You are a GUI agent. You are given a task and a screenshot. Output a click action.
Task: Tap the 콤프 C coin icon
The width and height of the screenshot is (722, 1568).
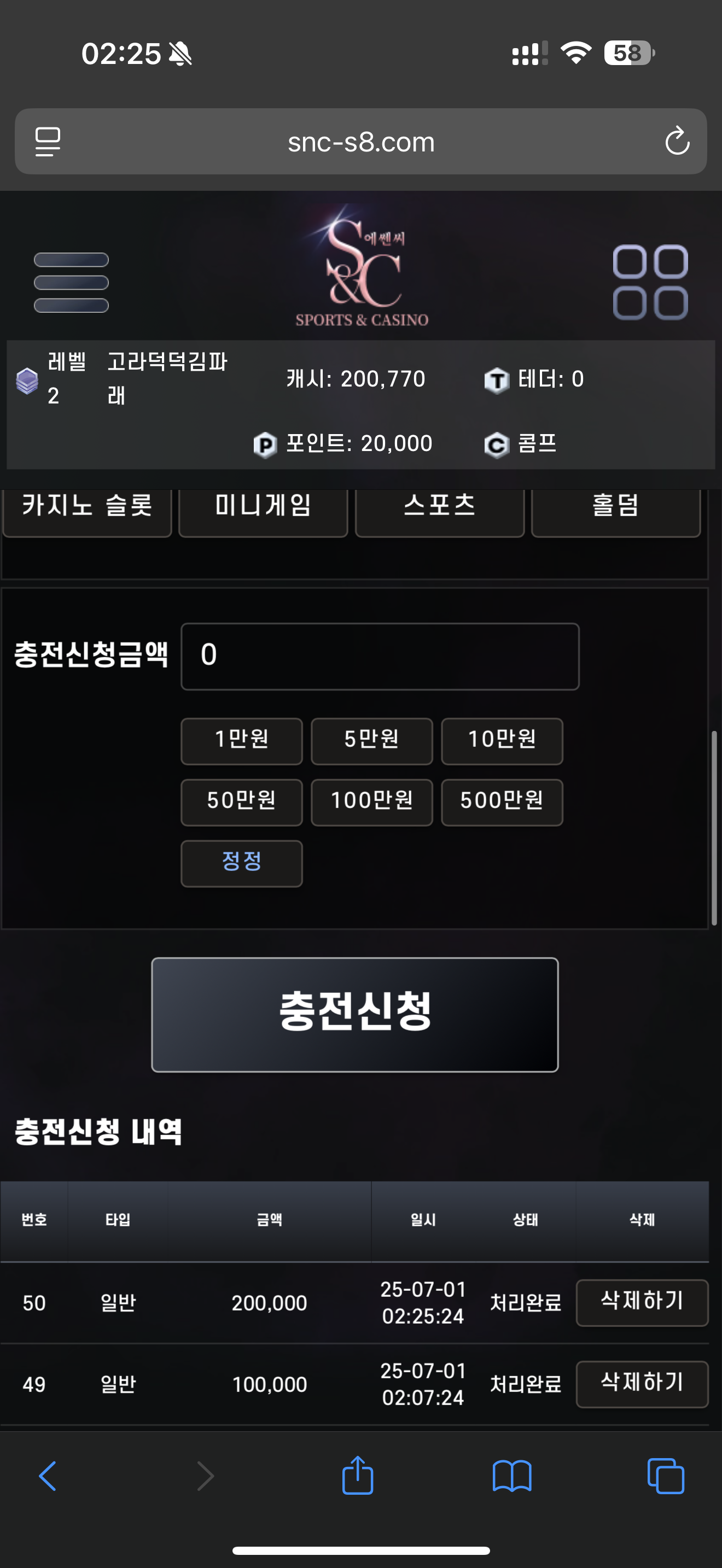tap(496, 444)
